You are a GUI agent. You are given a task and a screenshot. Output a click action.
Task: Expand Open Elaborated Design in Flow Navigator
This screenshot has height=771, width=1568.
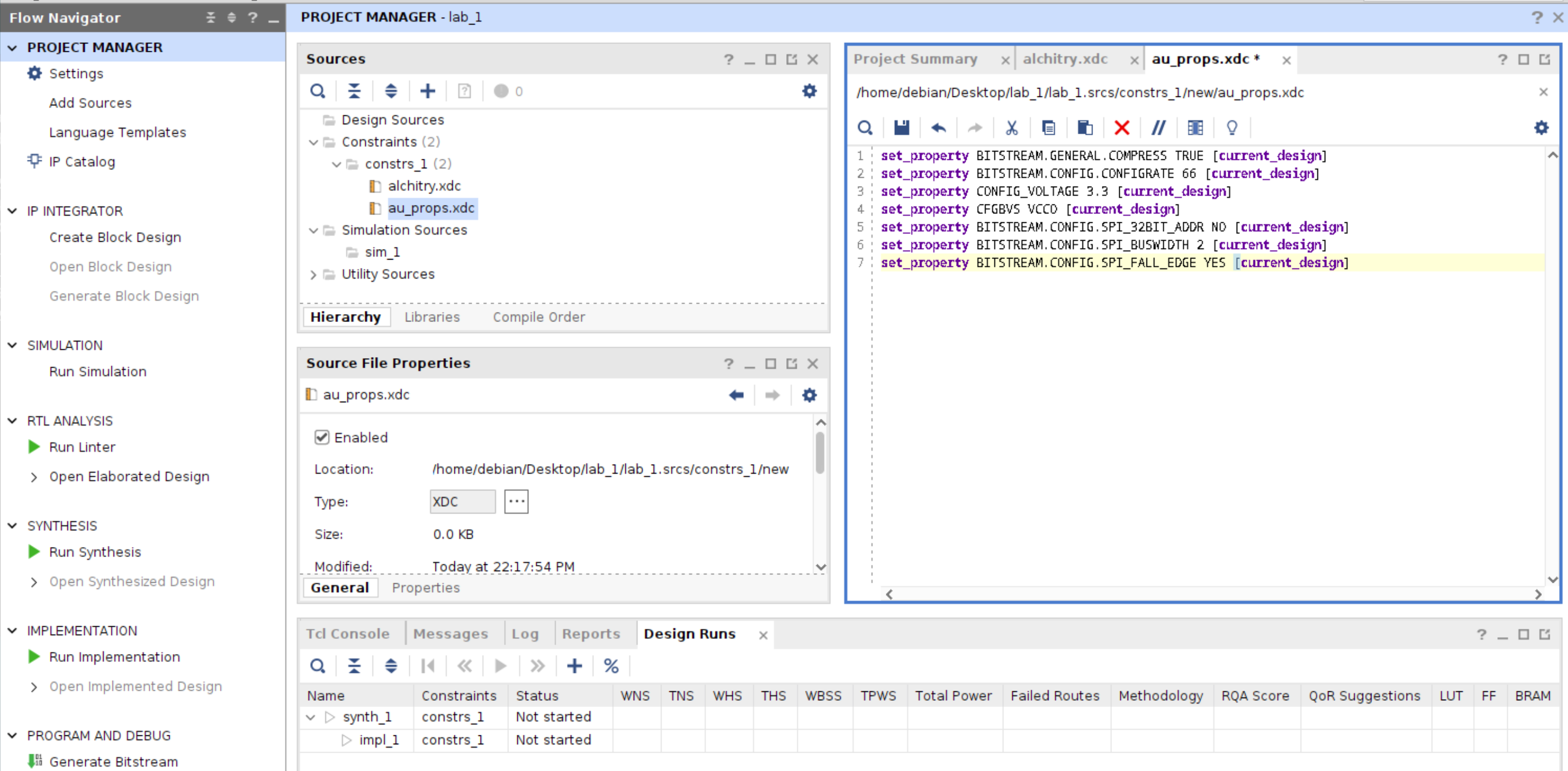click(34, 477)
